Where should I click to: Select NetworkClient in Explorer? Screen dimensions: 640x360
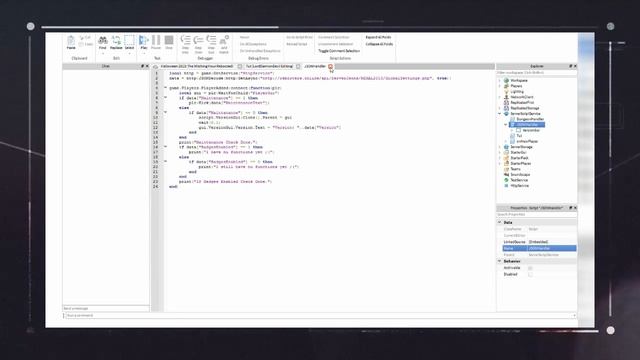tap(522, 97)
